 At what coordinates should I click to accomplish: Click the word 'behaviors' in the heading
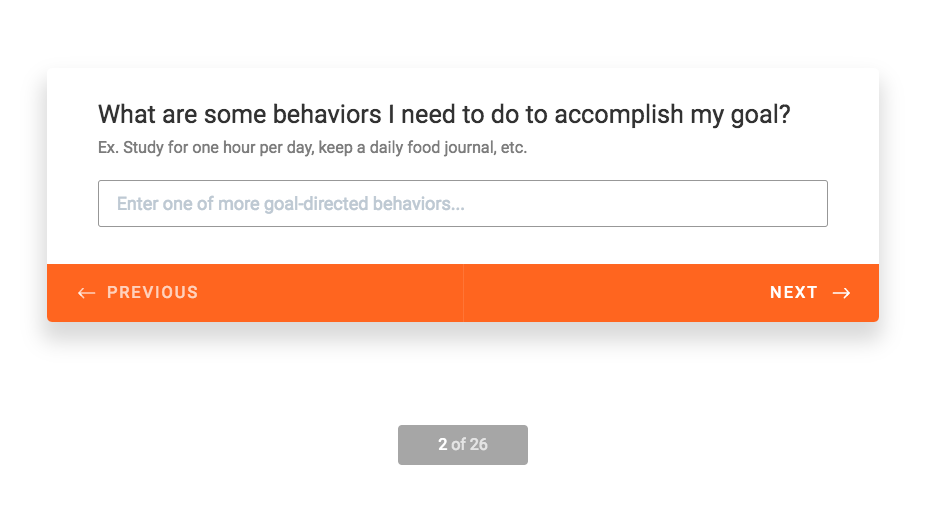tap(327, 114)
